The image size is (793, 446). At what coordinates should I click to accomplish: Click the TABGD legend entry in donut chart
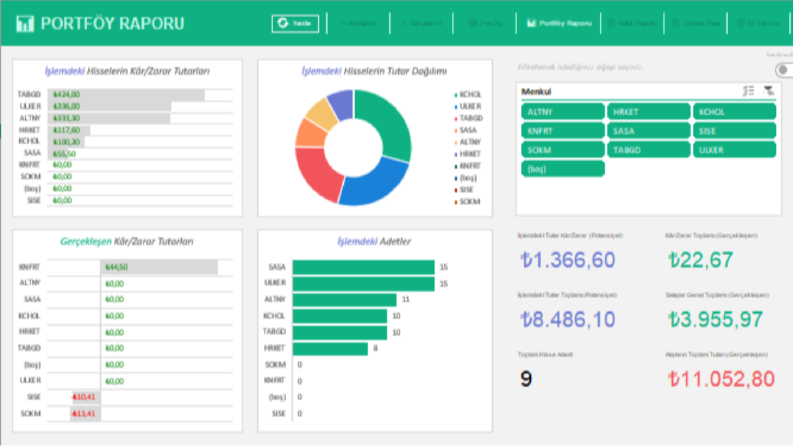click(x=468, y=118)
